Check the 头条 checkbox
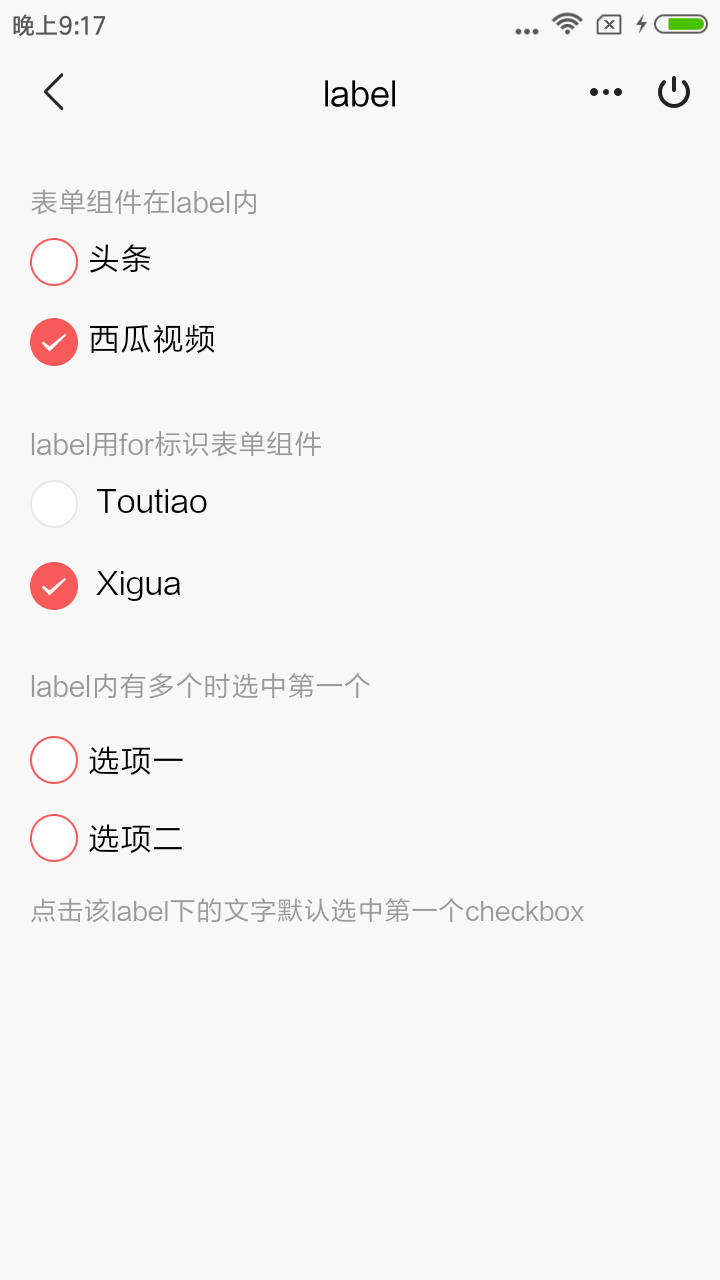The width and height of the screenshot is (720, 1280). (54, 262)
